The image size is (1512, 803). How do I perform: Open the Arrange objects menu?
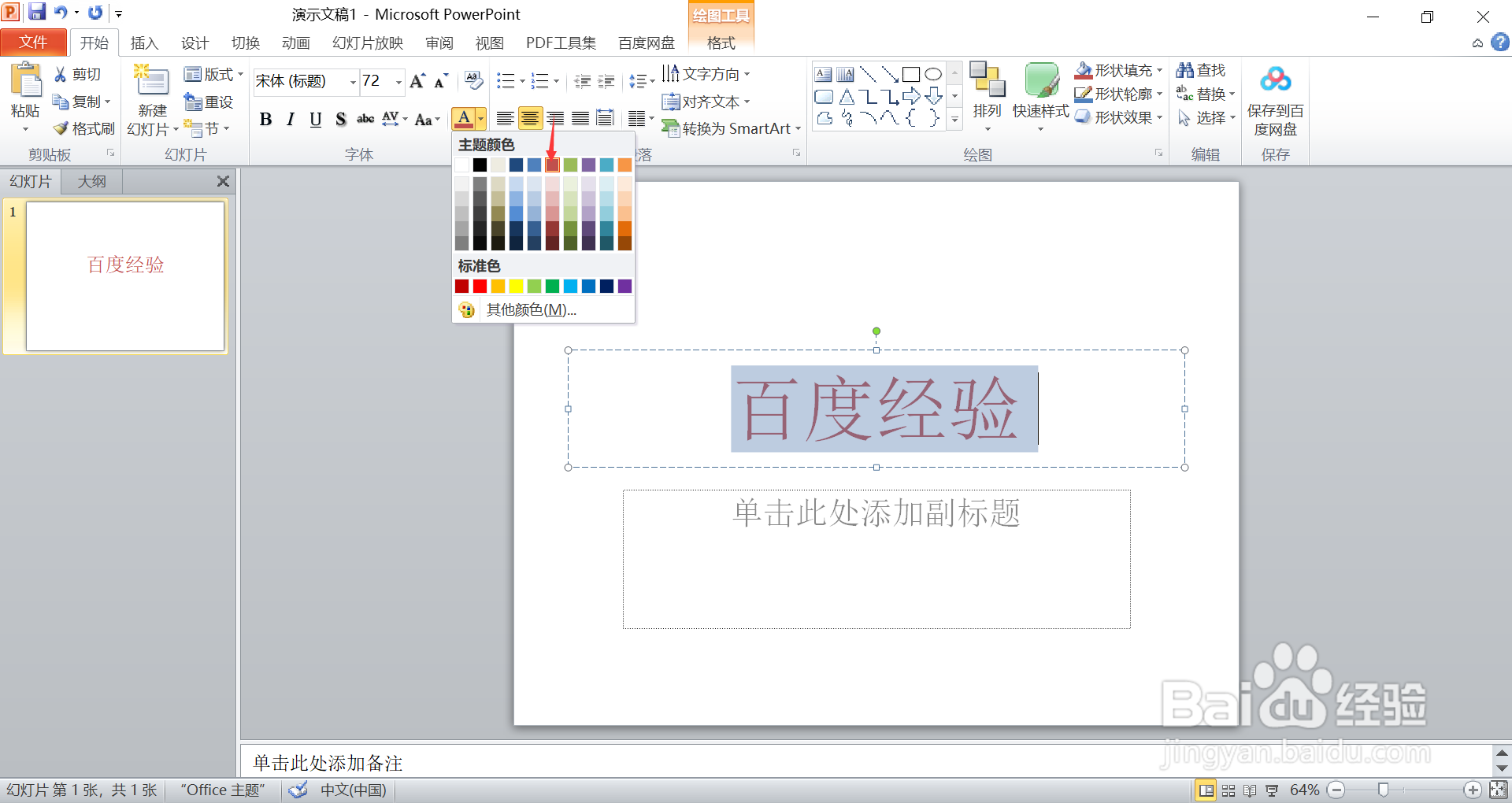tap(987, 94)
